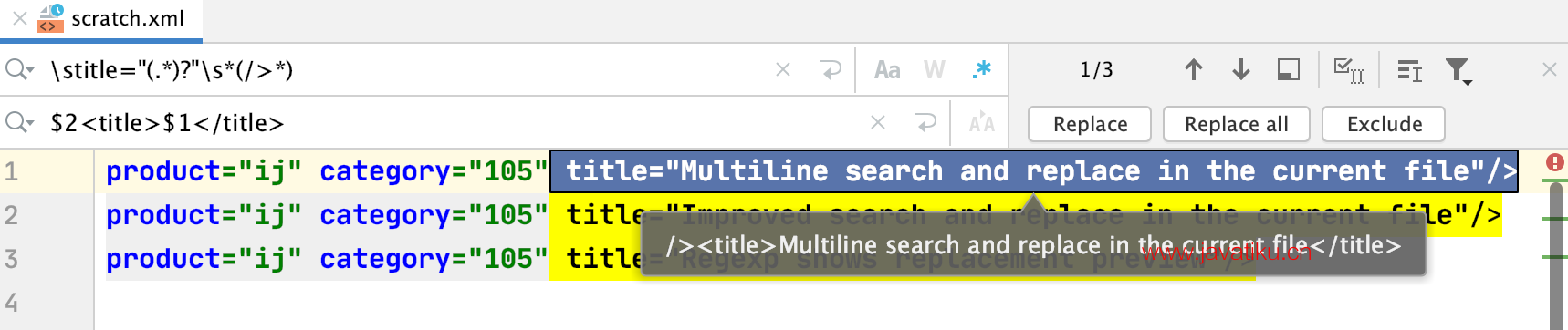Toggle Match Case (Aa) in search field
The width and height of the screenshot is (1568, 330).
[x=887, y=70]
